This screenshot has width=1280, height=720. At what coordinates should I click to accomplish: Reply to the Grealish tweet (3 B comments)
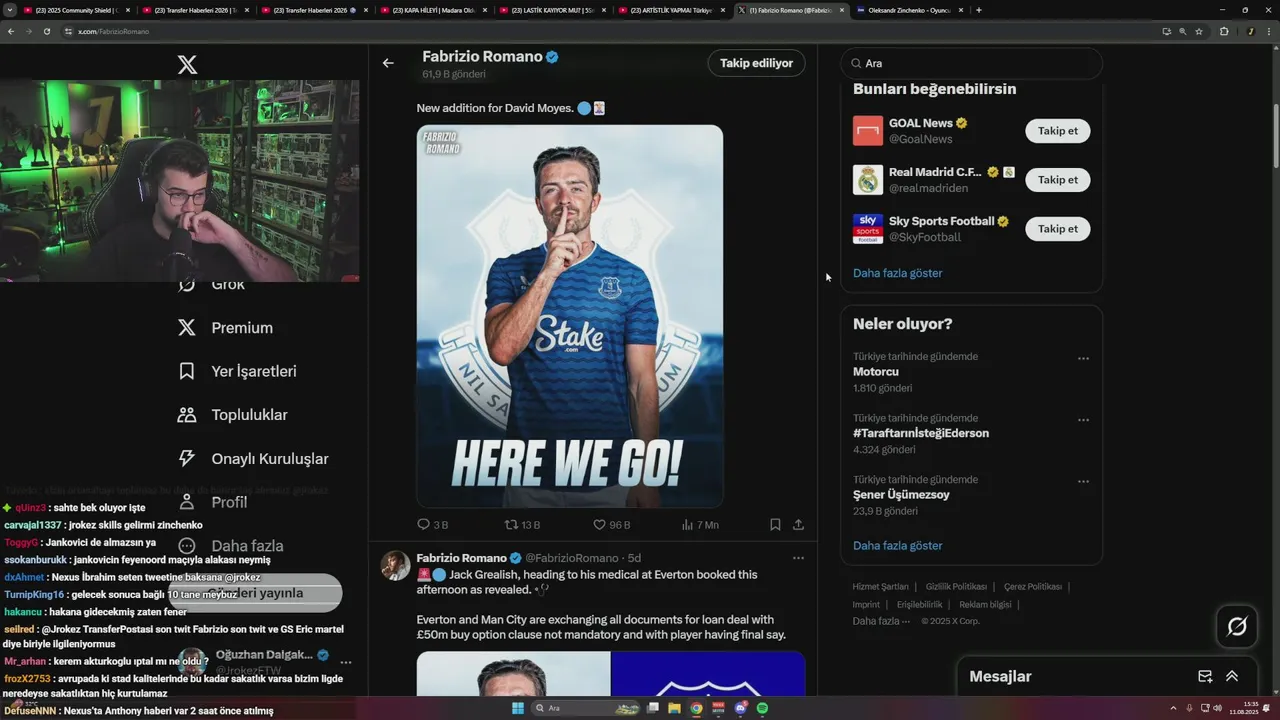point(432,524)
